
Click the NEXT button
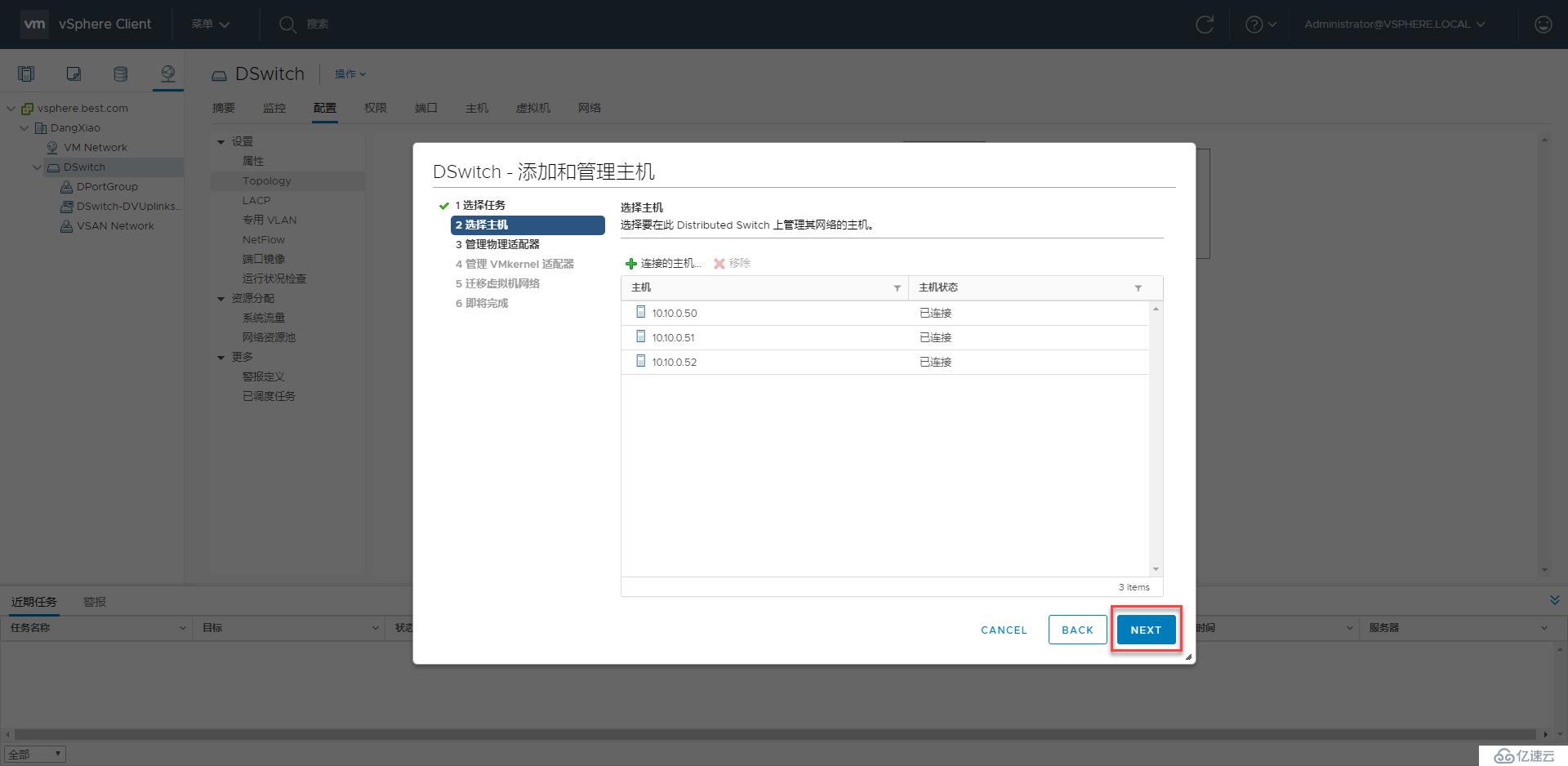pos(1146,630)
